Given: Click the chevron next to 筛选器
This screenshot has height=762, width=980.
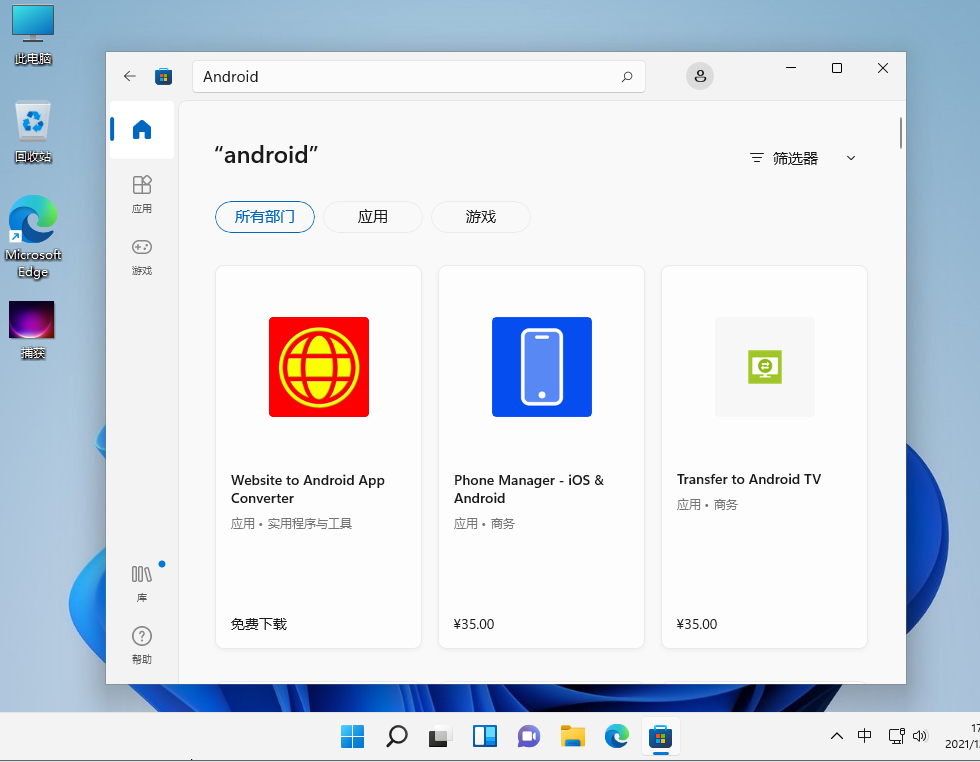Looking at the screenshot, I should (851, 158).
